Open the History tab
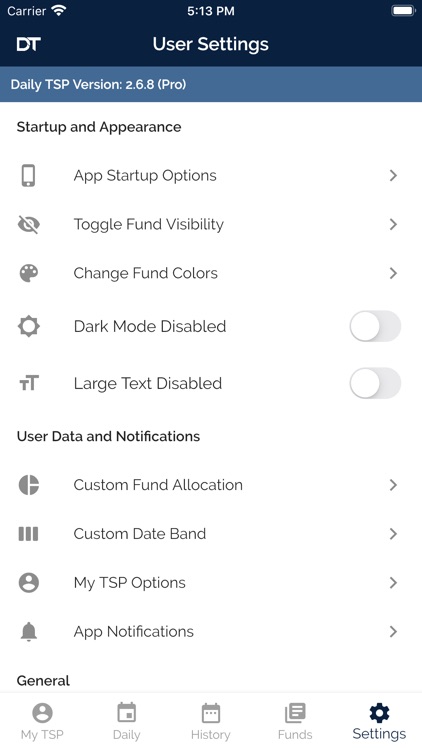 211,721
